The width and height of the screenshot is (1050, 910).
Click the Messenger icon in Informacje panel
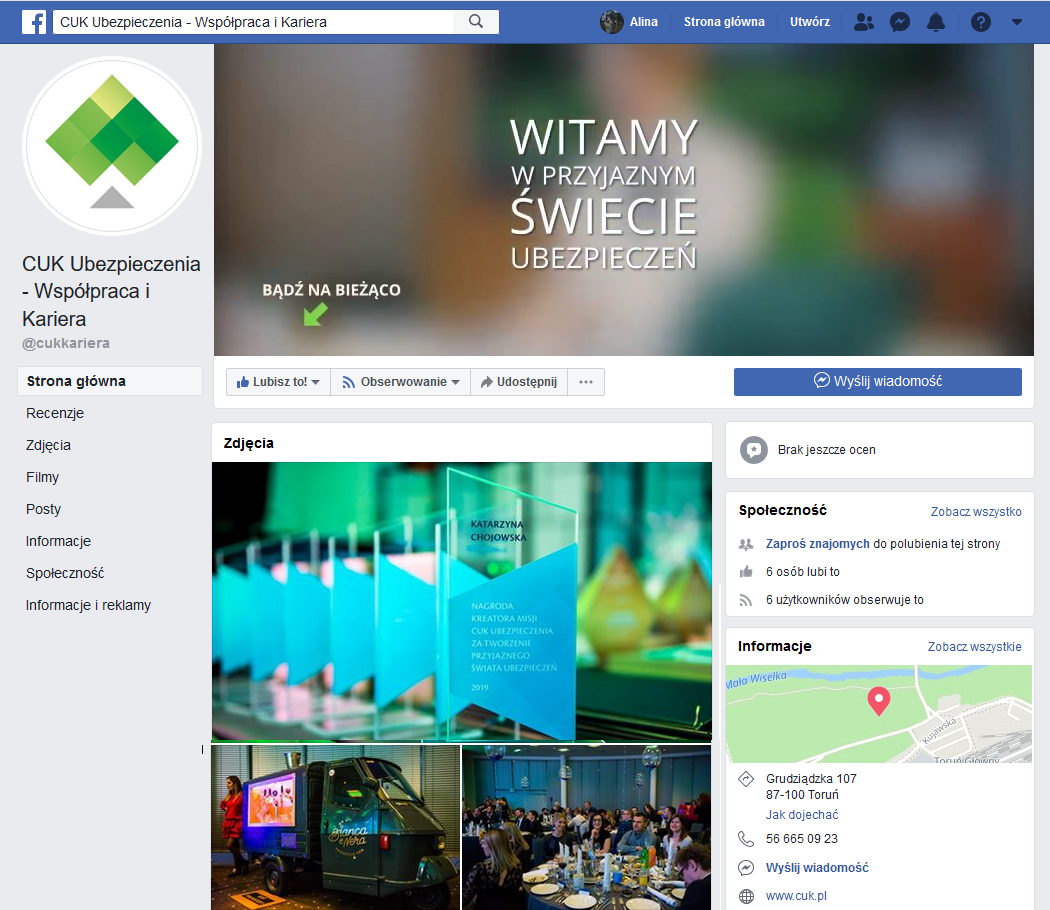pos(746,868)
